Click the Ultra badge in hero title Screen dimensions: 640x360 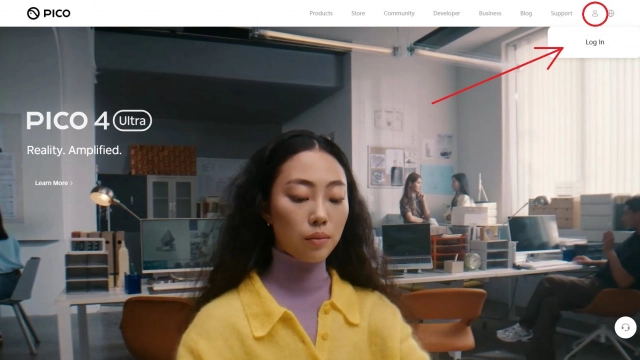click(x=132, y=121)
